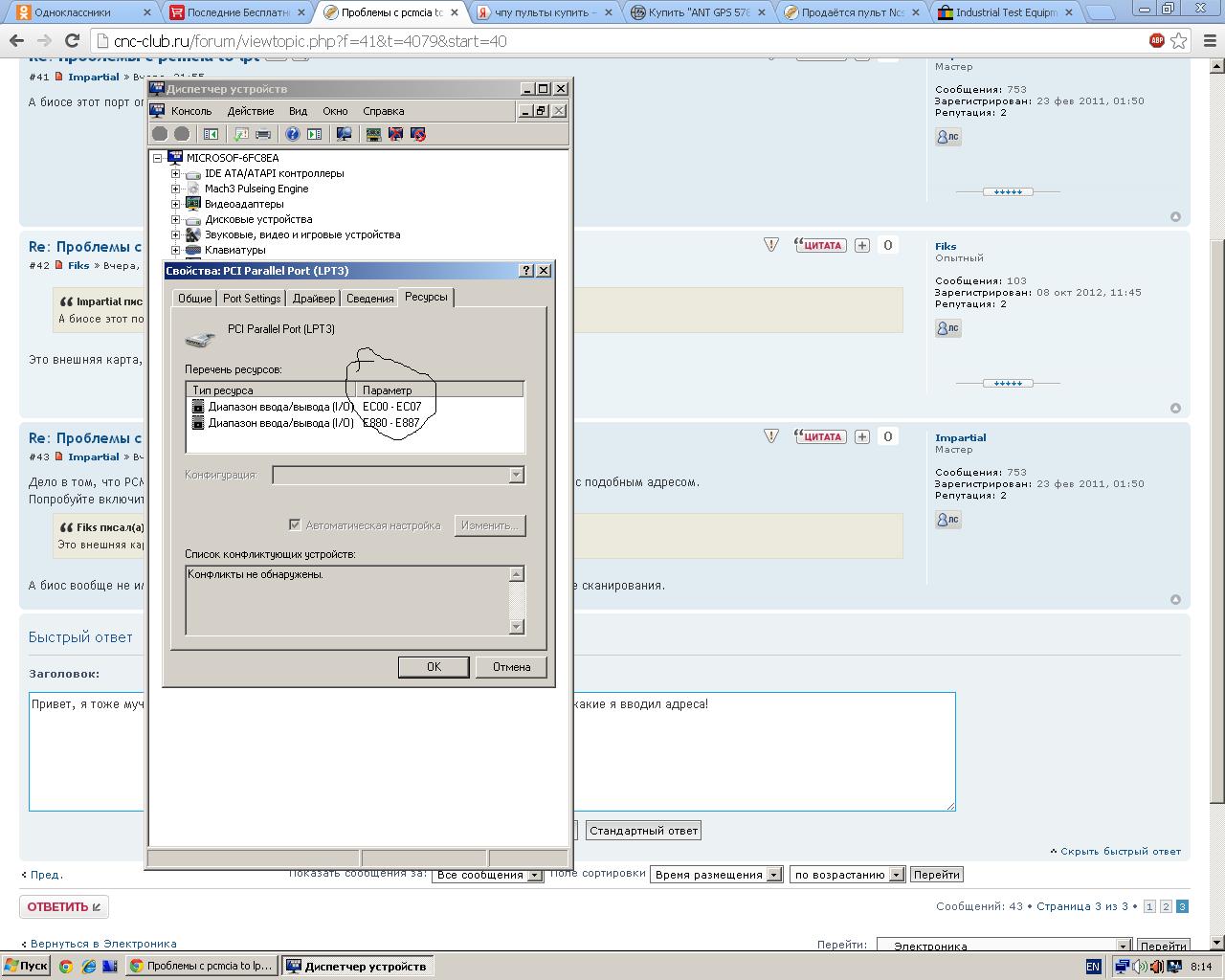Click the red X uninstall device icon
The image size is (1225, 980).
coord(395,134)
